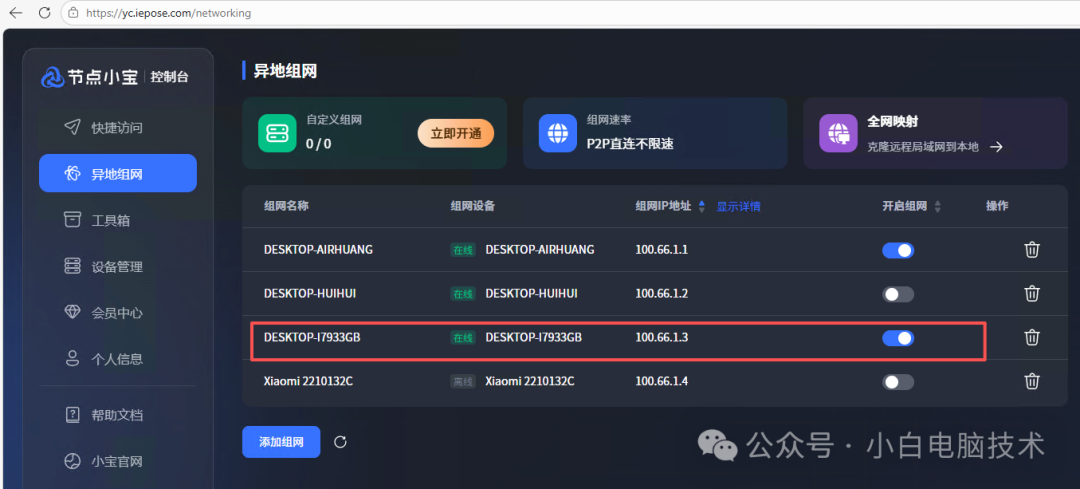Click network name DESKTOP-AIRHUANG in first column
1080x489 pixels.
318,249
